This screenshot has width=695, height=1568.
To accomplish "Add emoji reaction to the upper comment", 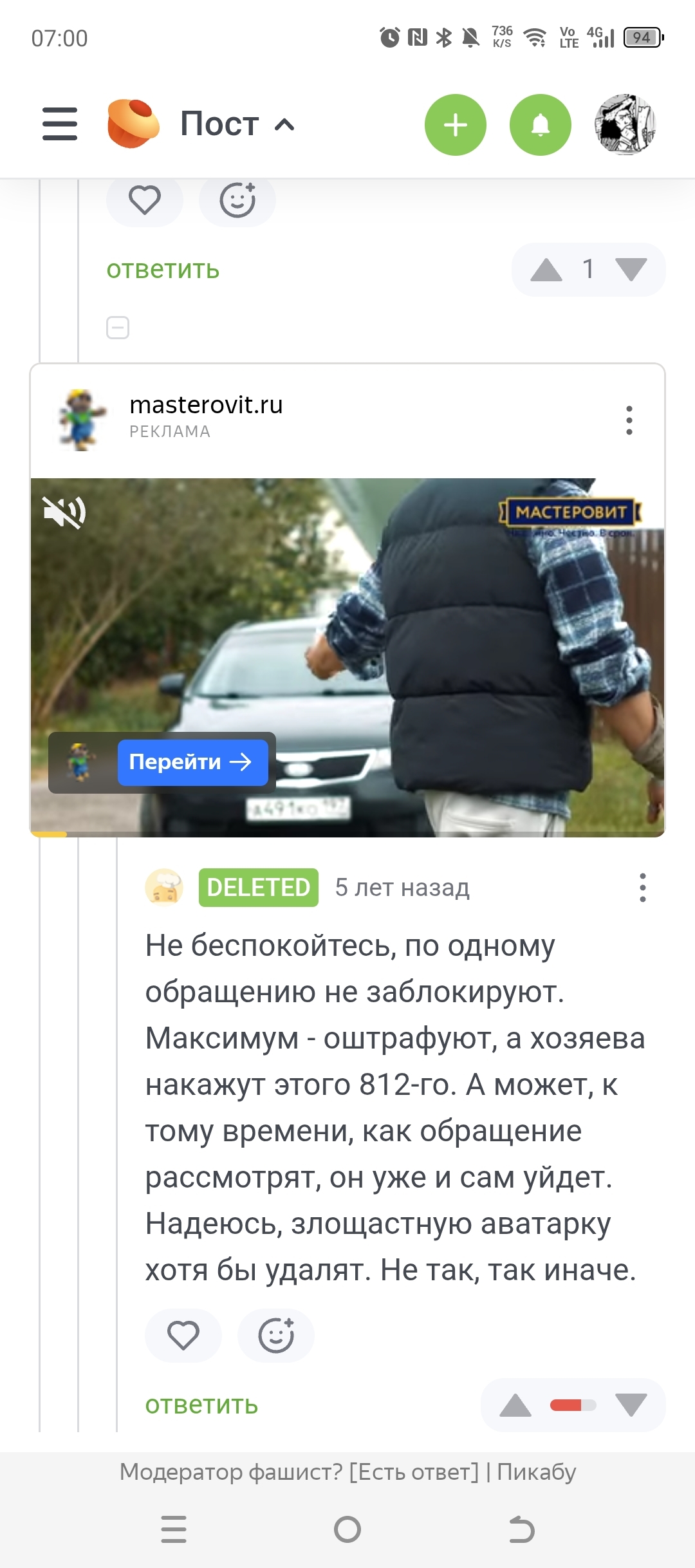I will (237, 200).
